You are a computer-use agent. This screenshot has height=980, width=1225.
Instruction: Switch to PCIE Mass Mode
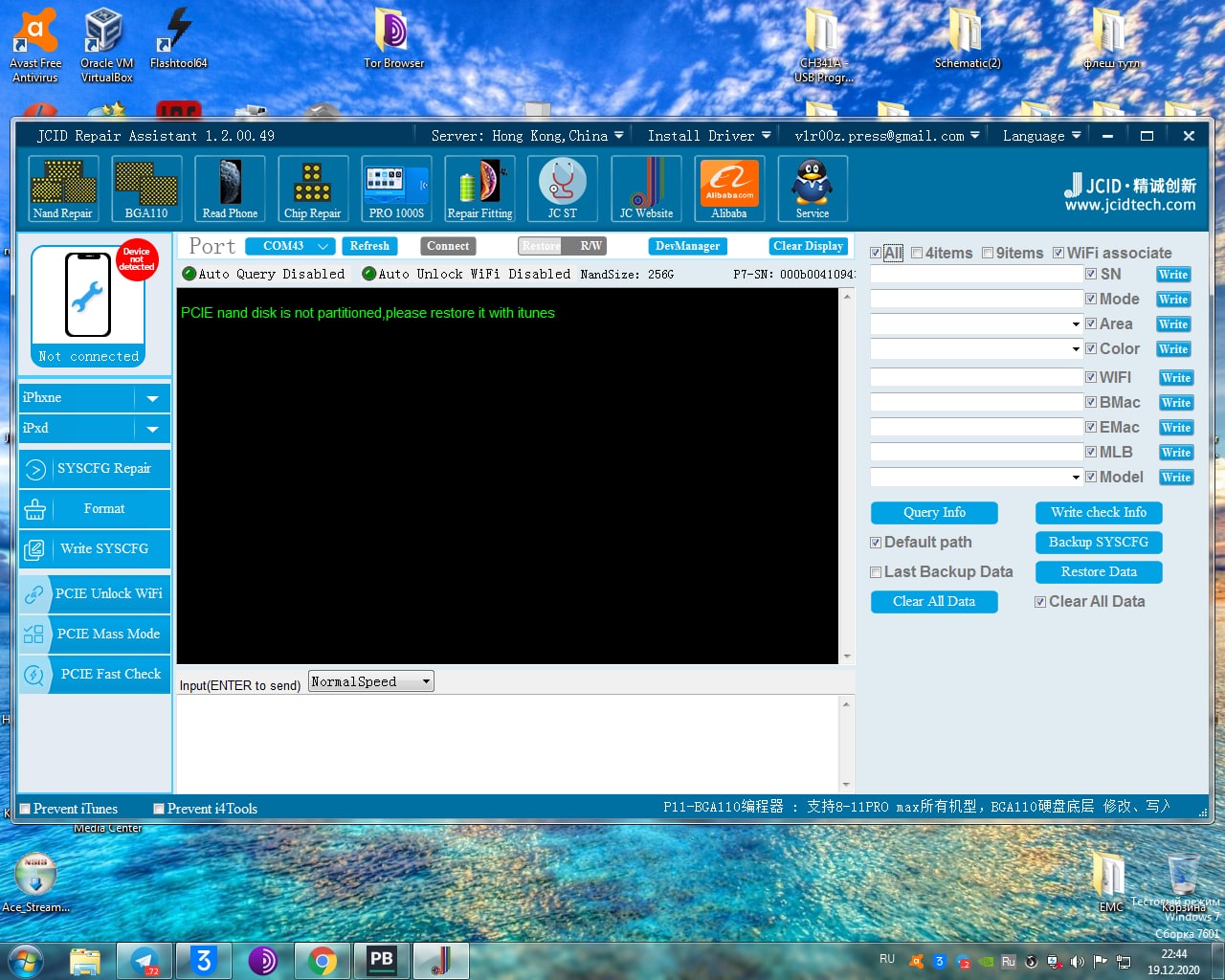95,635
